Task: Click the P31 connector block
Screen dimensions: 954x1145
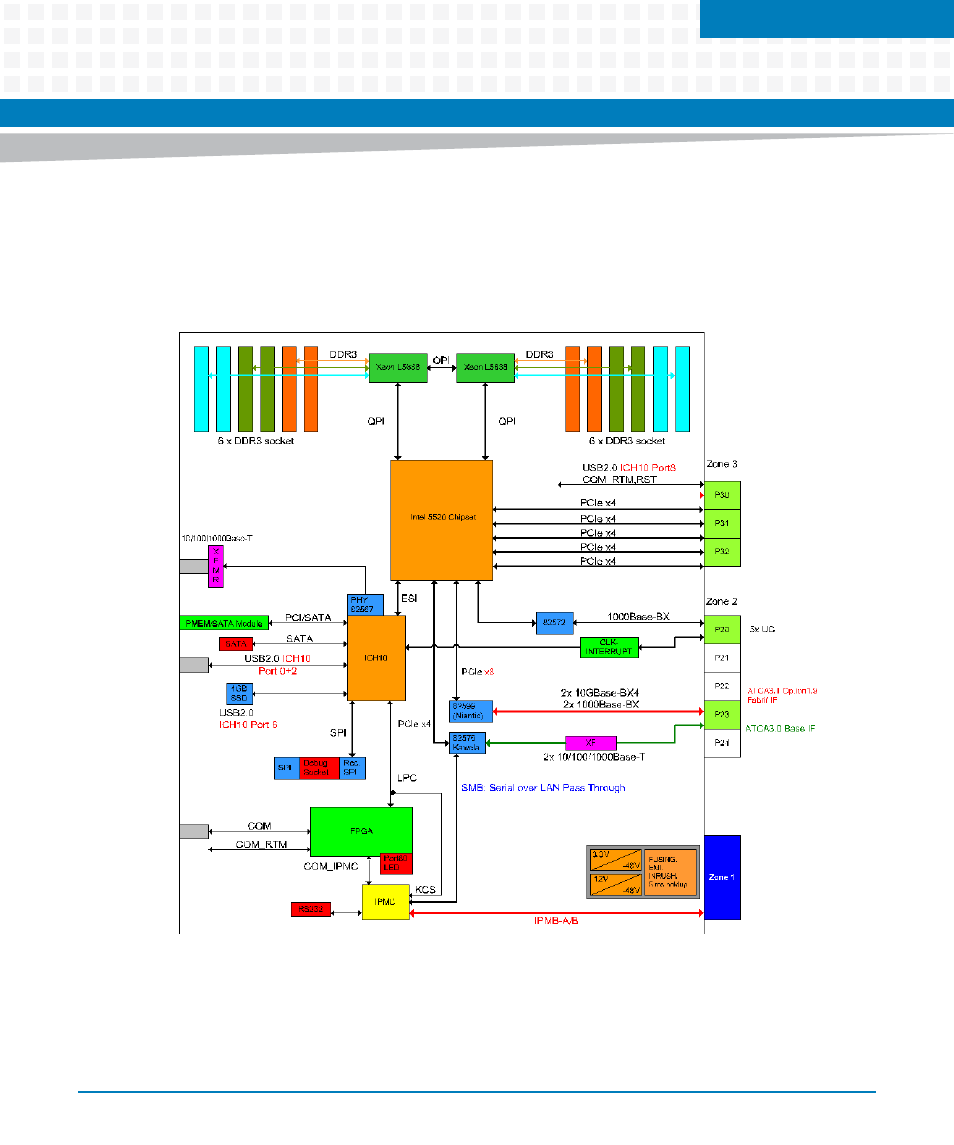Action: point(722,524)
